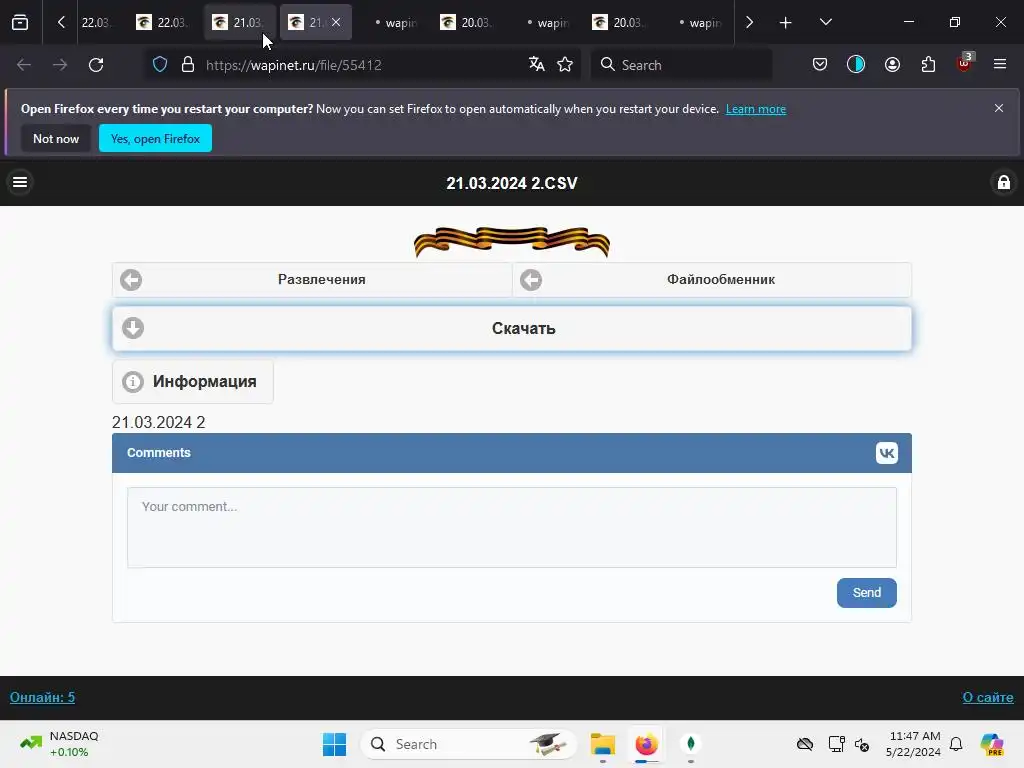Viewport: 1024px width, 768px height.
Task: Open the О сайте link
Action: click(987, 697)
